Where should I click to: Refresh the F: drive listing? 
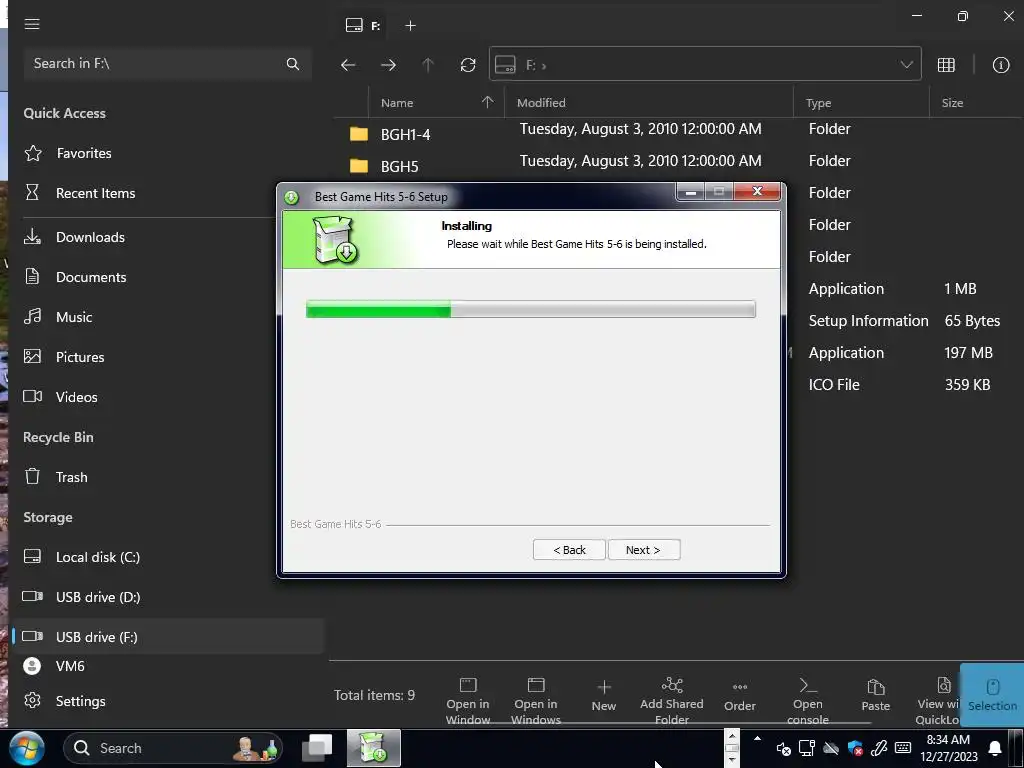point(468,65)
